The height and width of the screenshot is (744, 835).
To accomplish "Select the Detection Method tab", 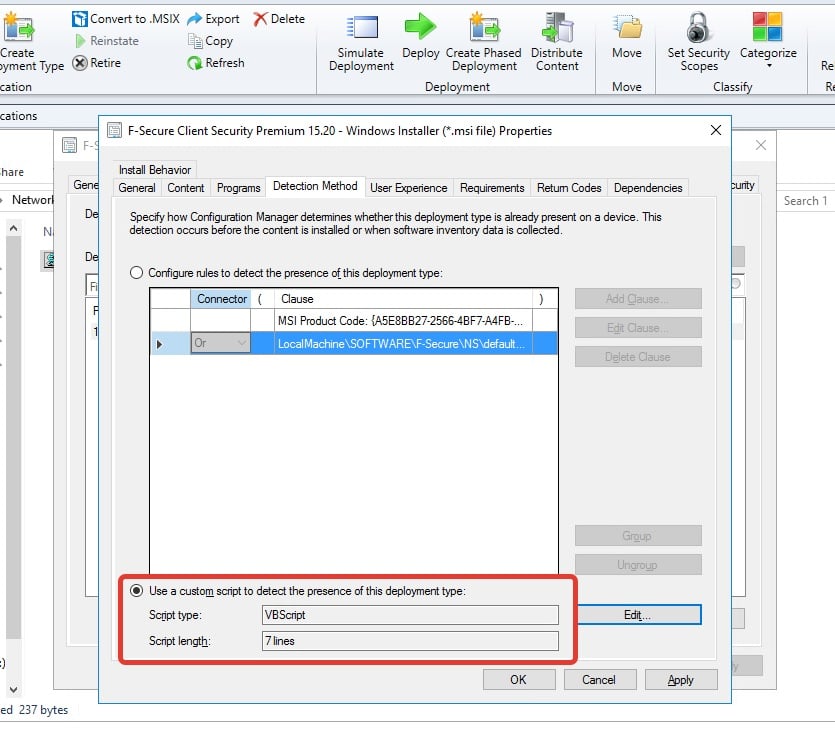I will point(315,186).
